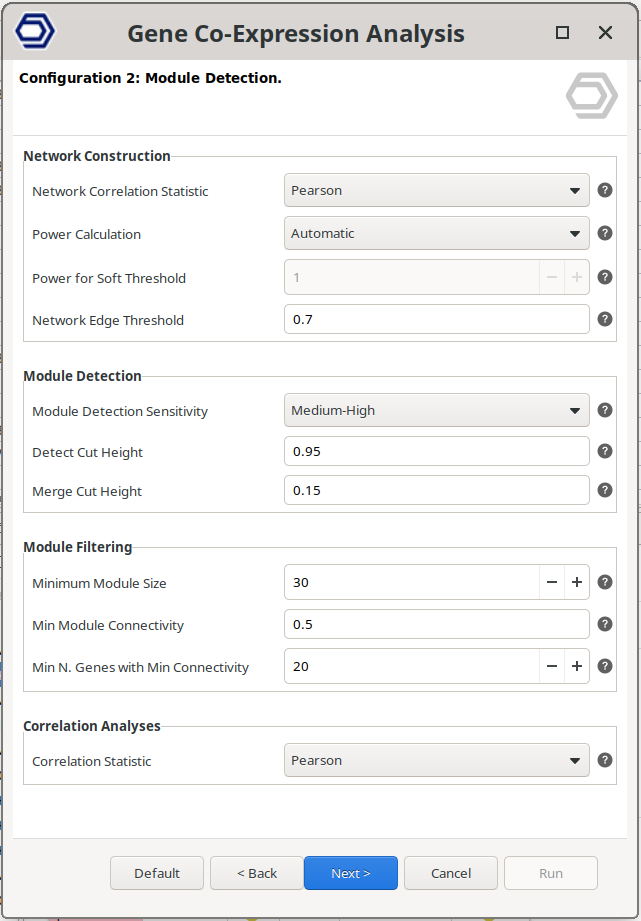
Task: Open help for Merge Cut Height
Action: point(605,490)
